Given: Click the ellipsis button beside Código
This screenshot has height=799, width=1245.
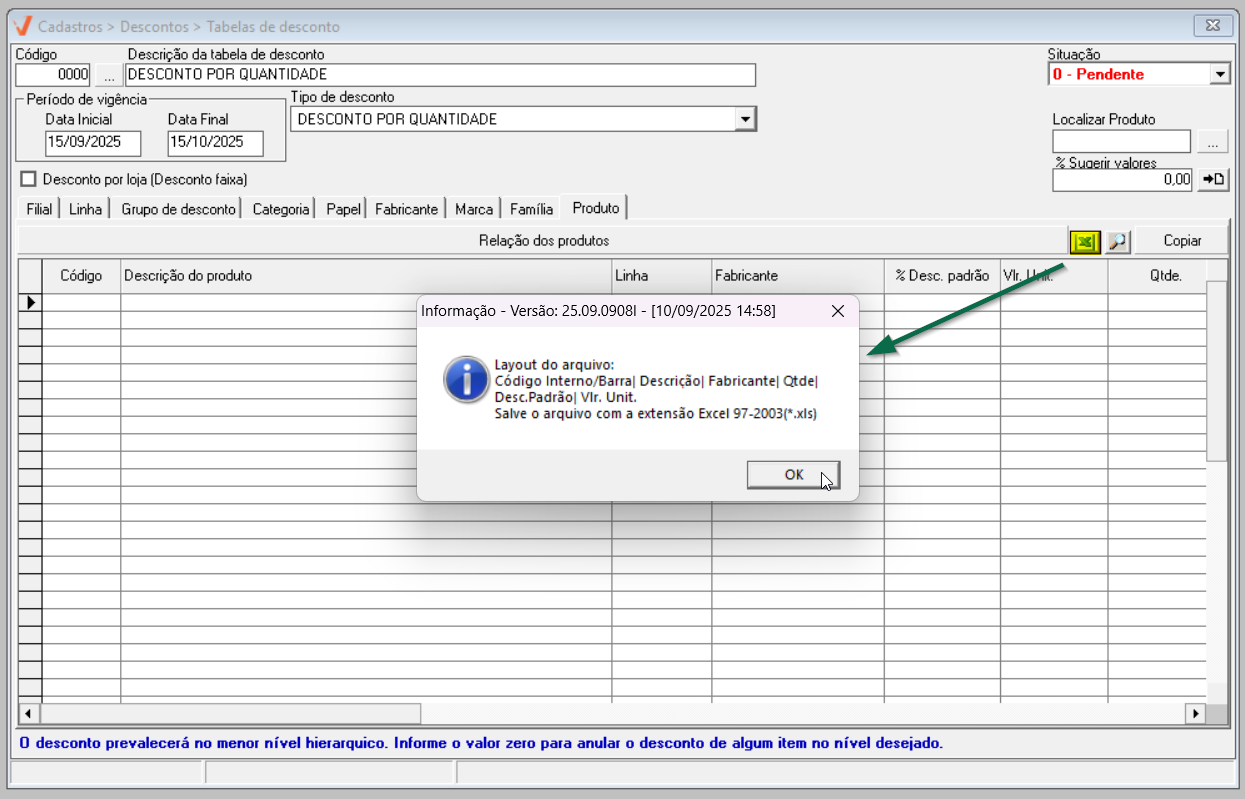Looking at the screenshot, I should (108, 75).
